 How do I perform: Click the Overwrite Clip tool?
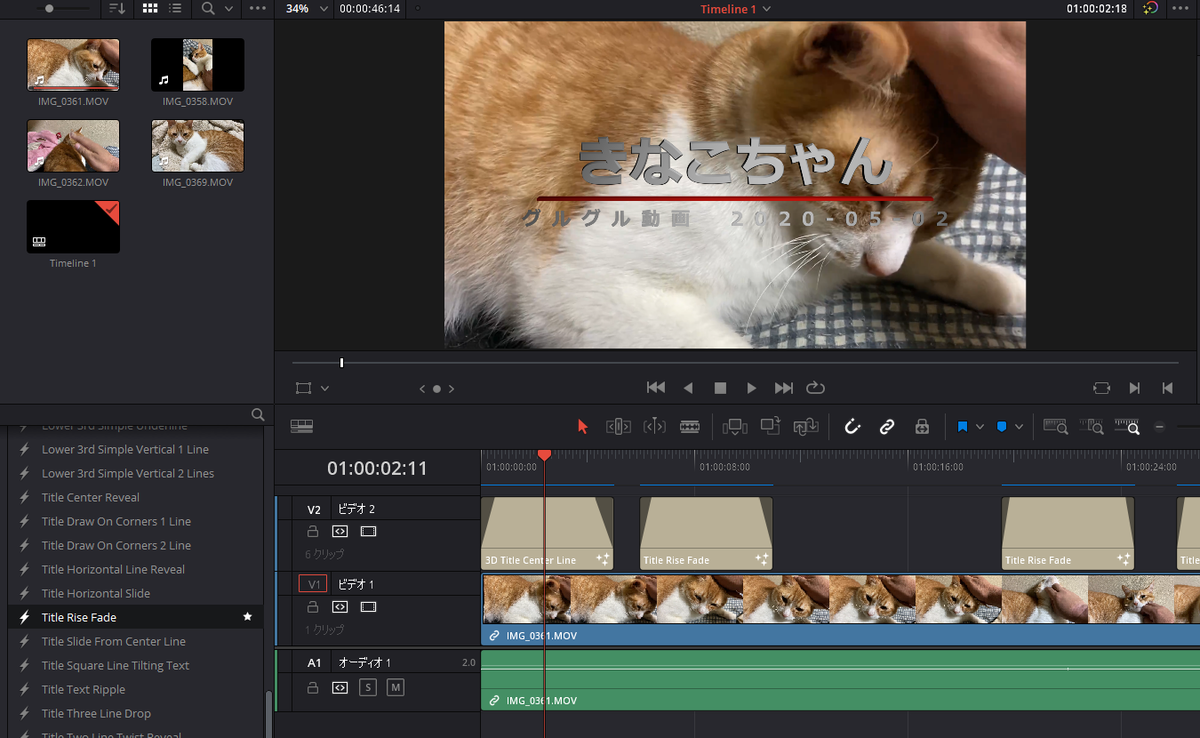[770, 426]
